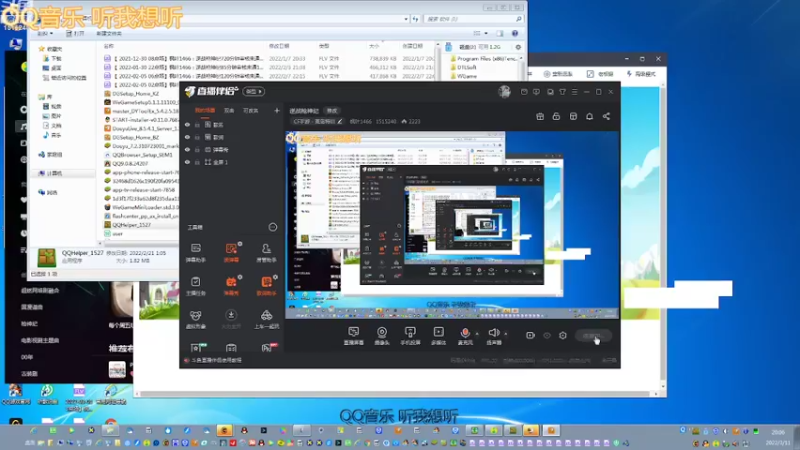Switch to the second scene tab
800x450 pixels.
[229, 111]
